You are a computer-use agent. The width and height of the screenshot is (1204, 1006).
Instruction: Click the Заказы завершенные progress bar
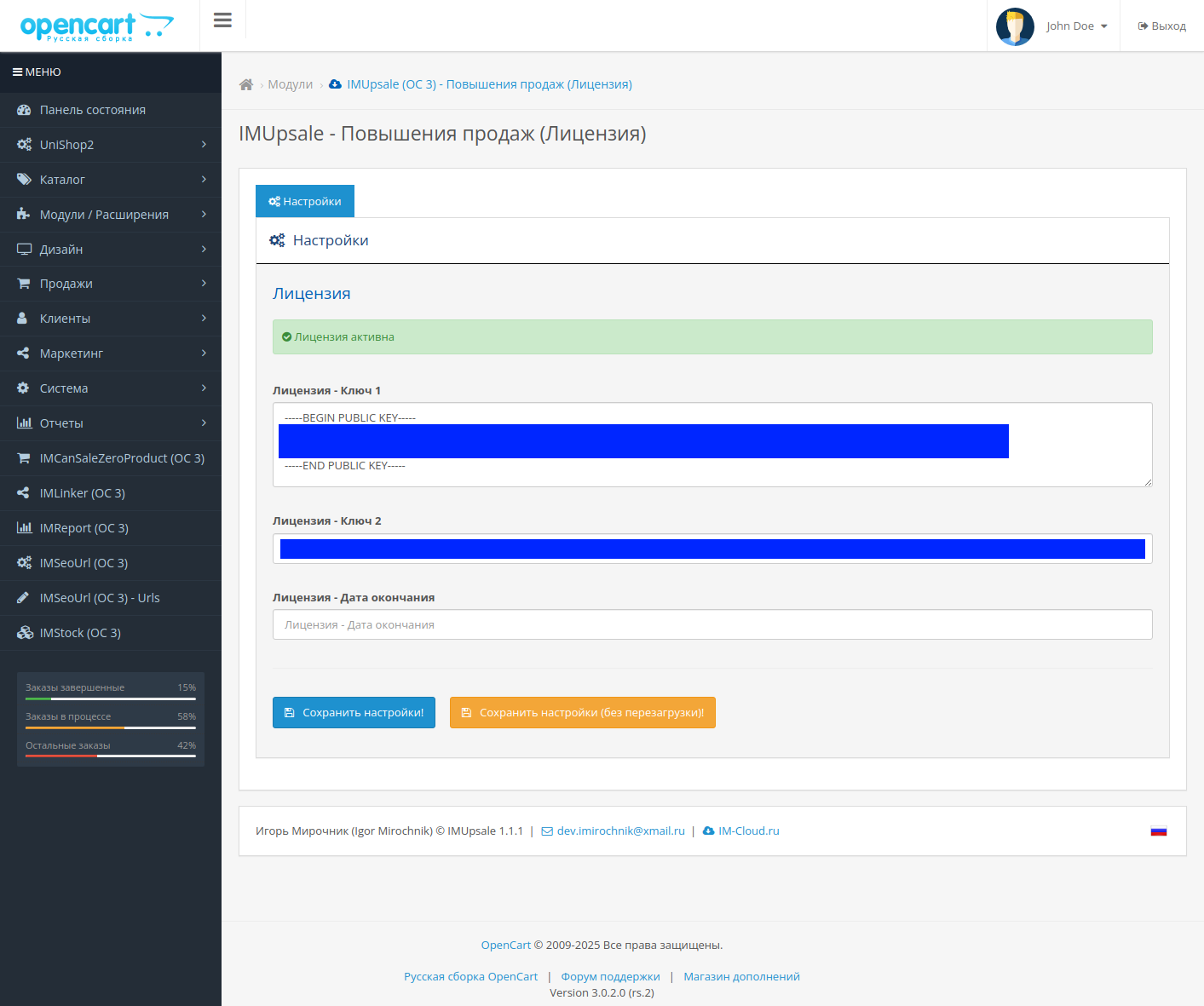click(111, 698)
